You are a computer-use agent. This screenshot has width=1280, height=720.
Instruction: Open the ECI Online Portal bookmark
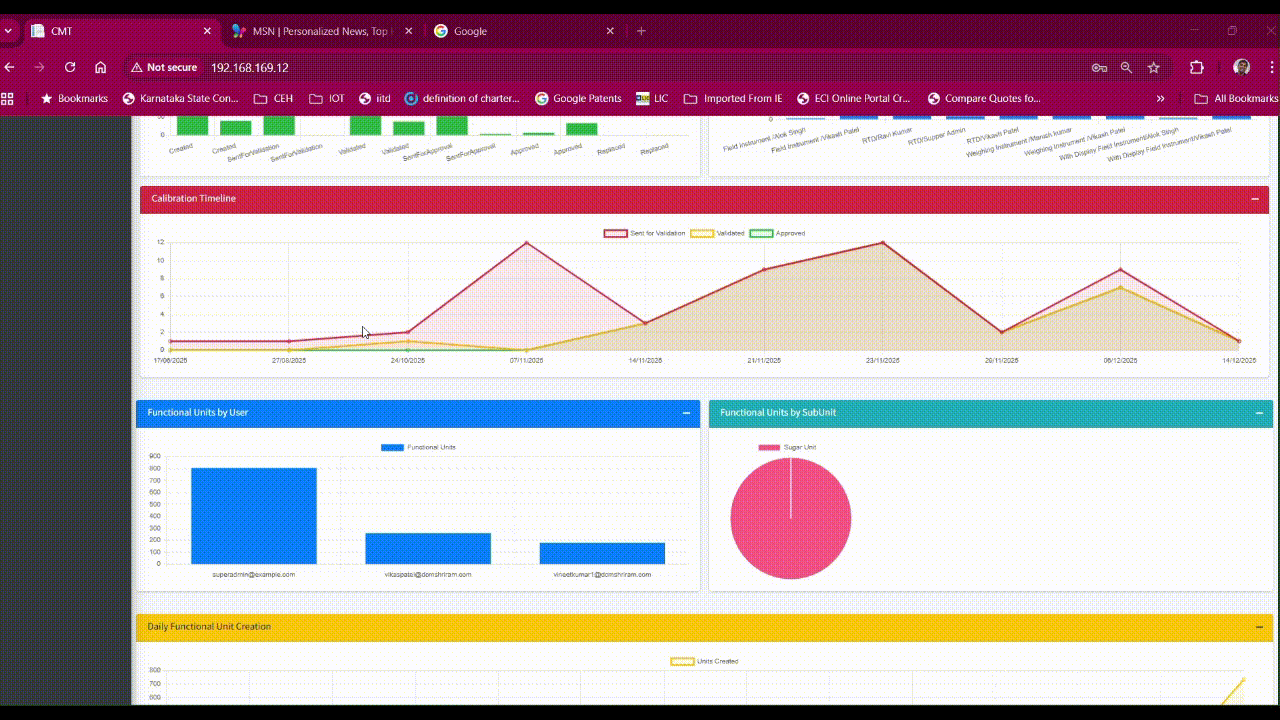853,98
